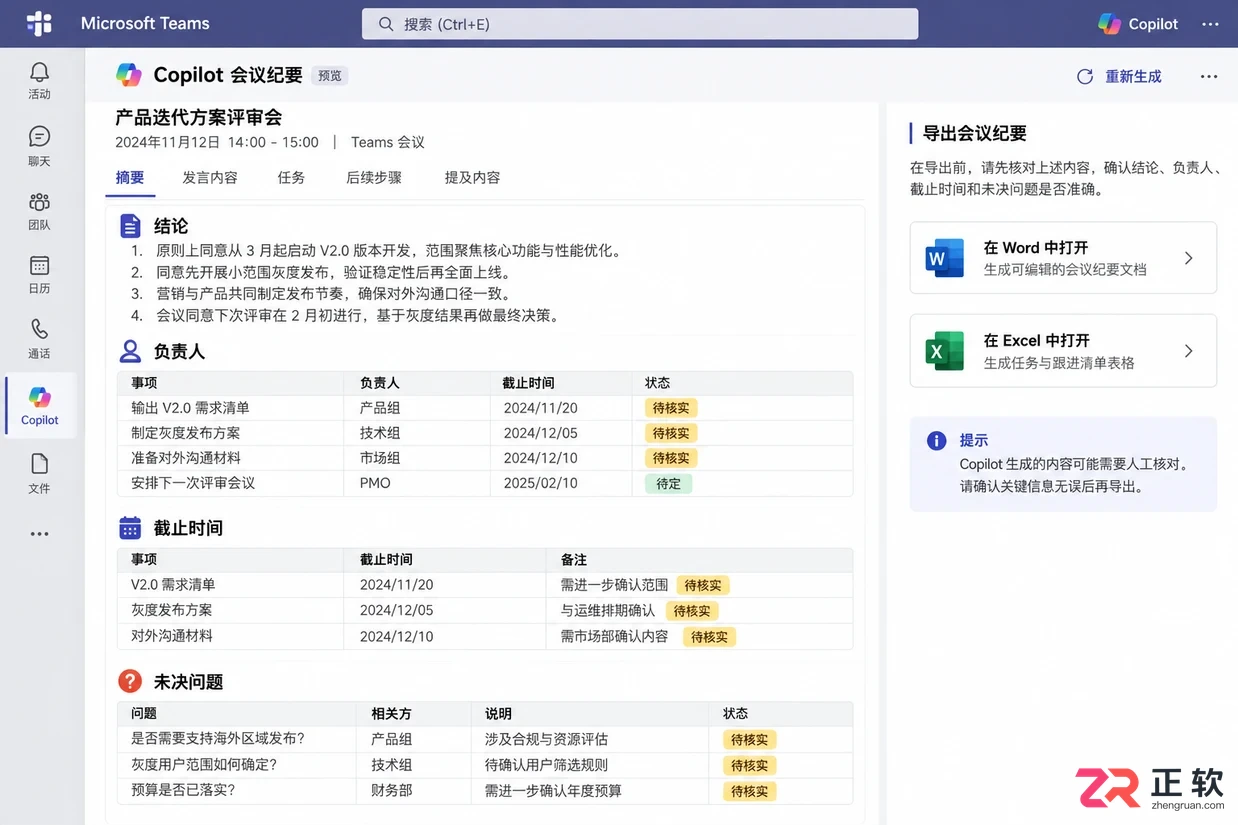This screenshot has width=1238, height=825.
Task: Click the Excel application icon
Action: click(x=945, y=351)
